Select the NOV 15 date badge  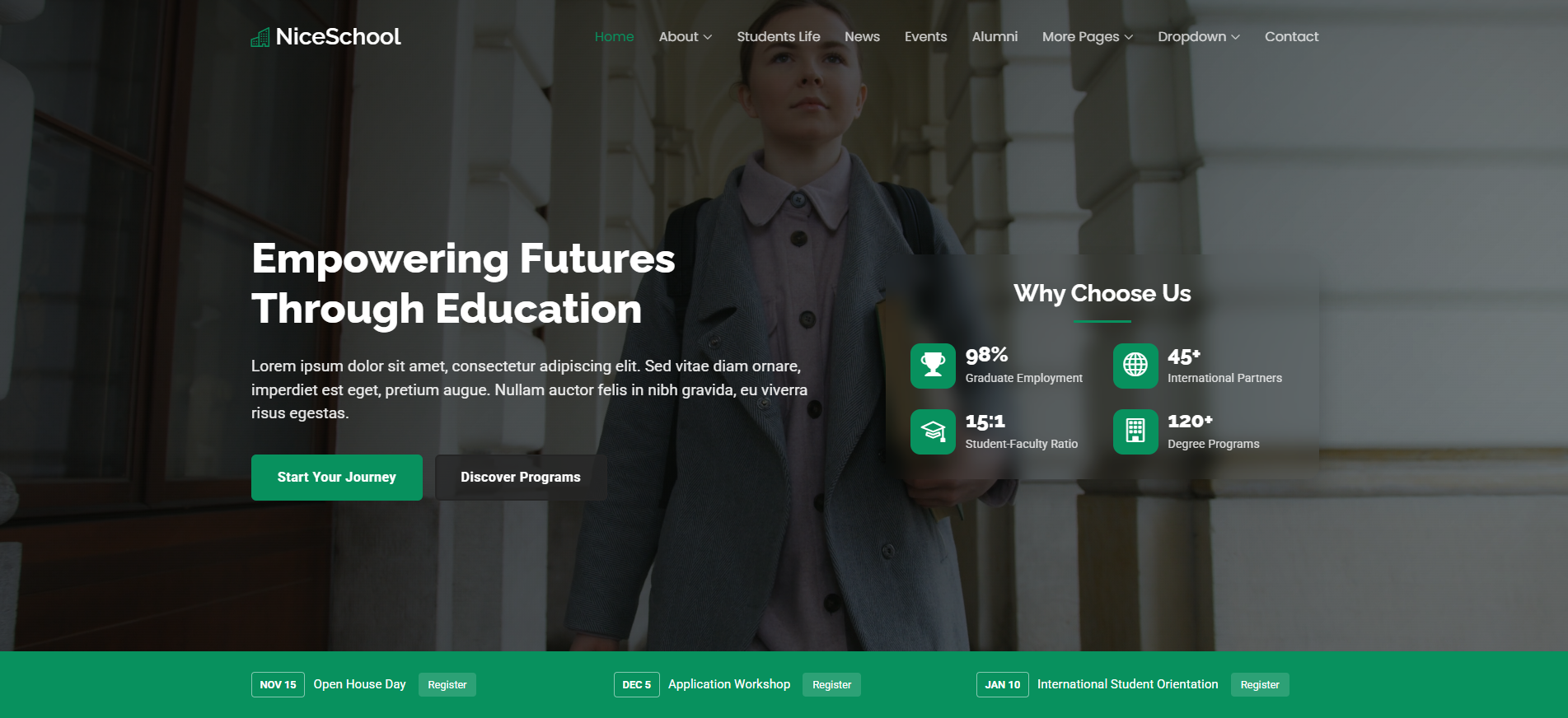tap(278, 684)
